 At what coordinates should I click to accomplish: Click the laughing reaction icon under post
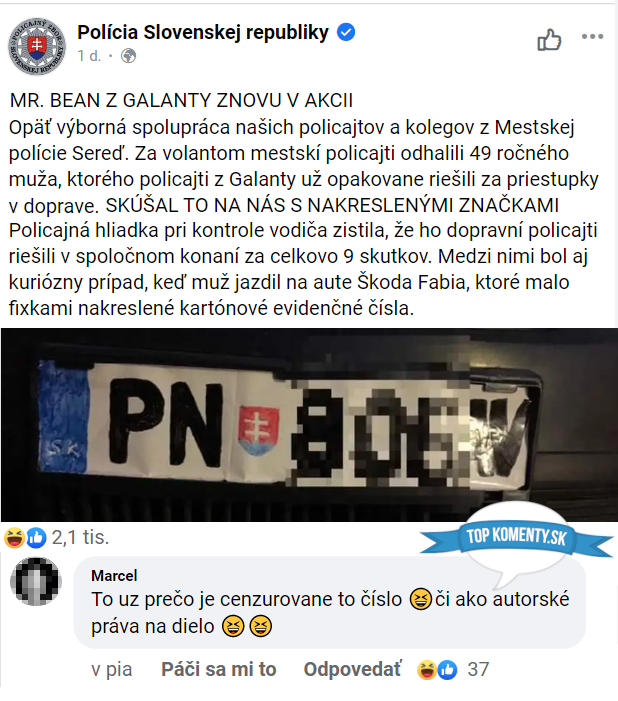(x=14, y=537)
